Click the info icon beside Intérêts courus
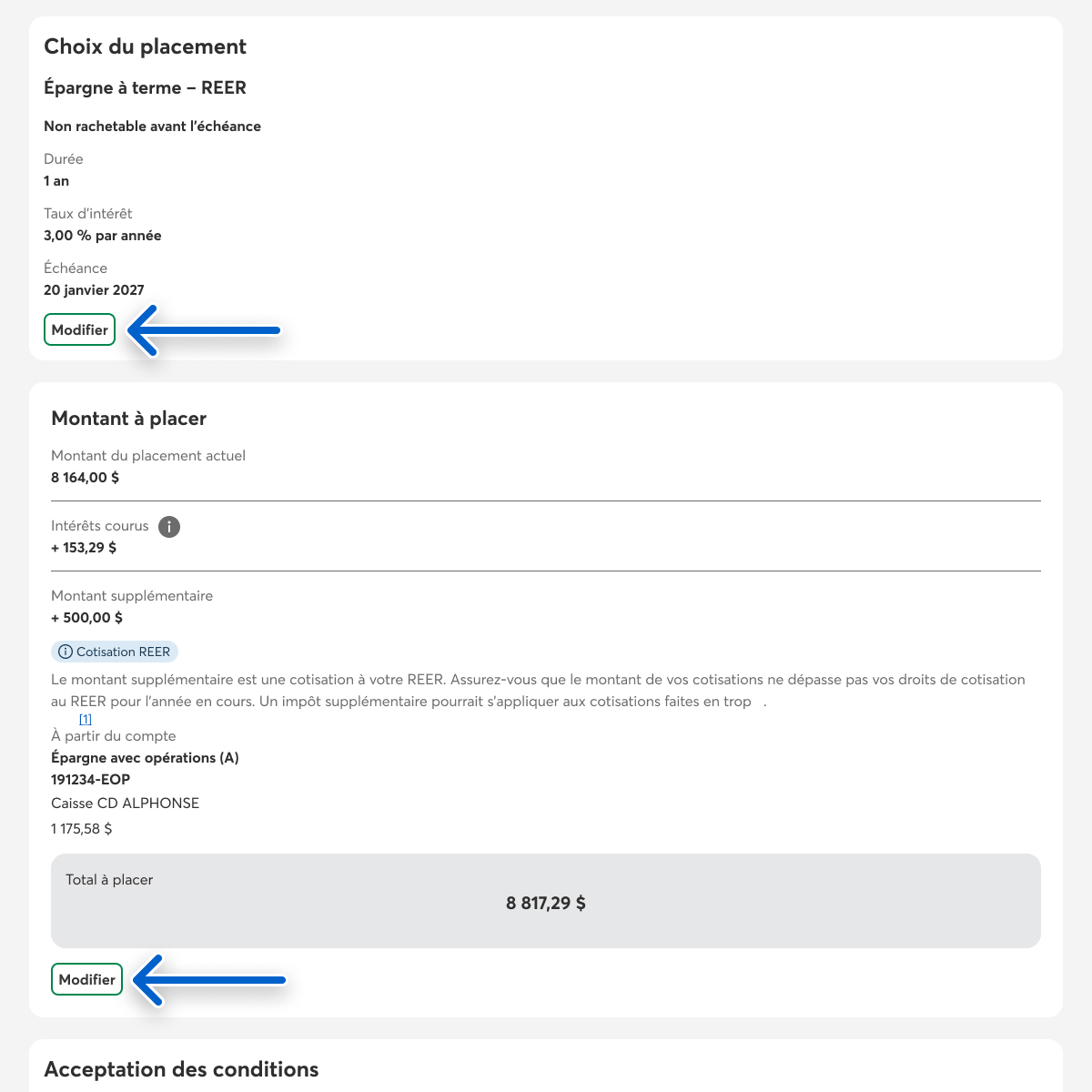This screenshot has height=1092, width=1092. pyautogui.click(x=169, y=527)
